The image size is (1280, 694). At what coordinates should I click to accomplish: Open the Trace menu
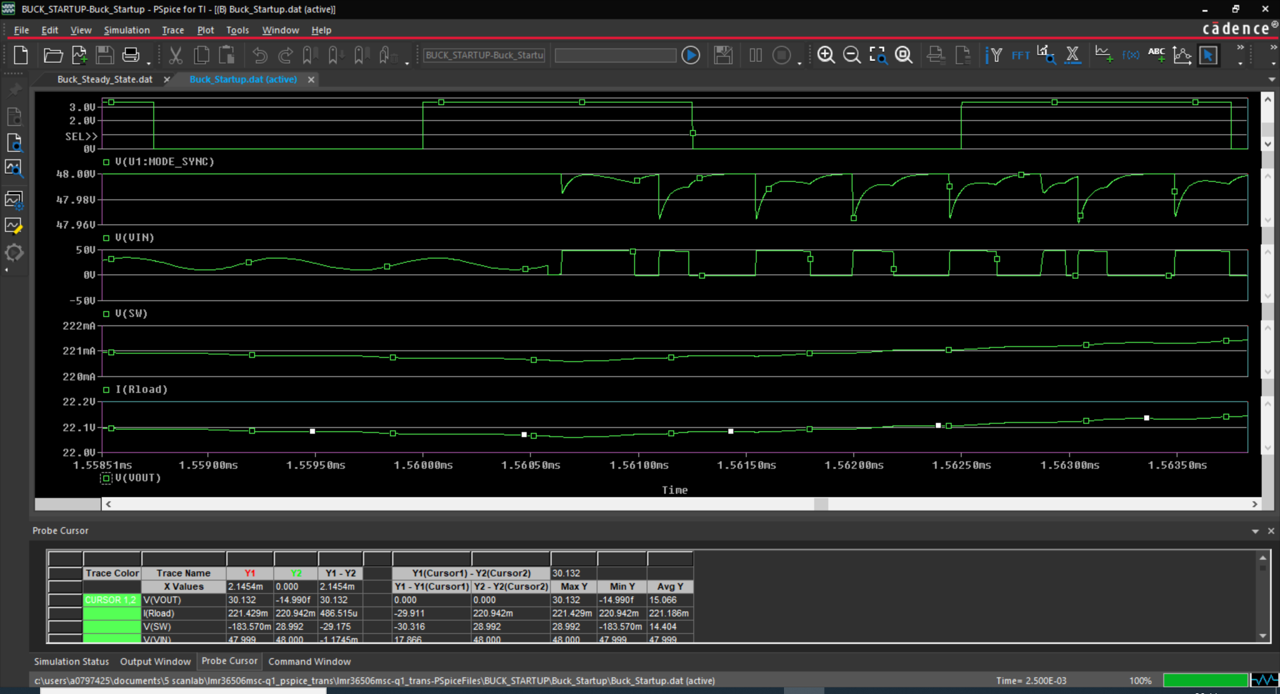point(173,30)
